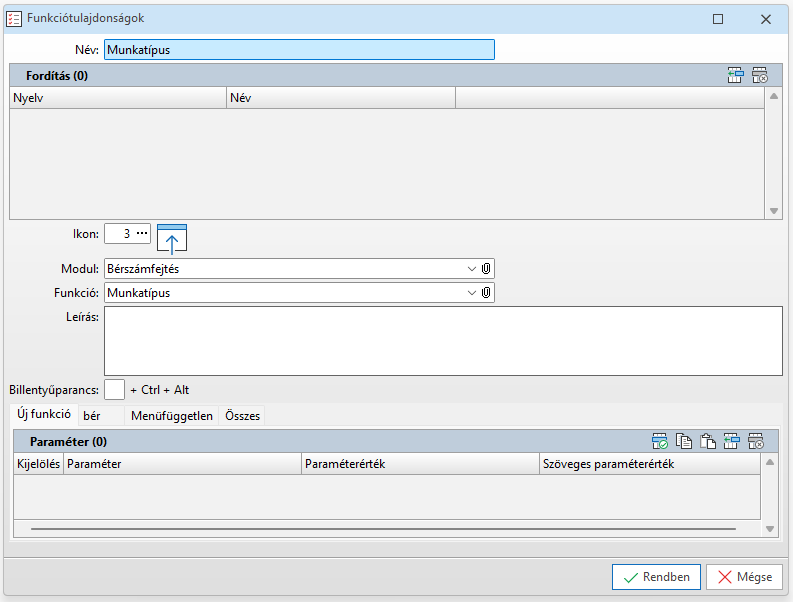The height and width of the screenshot is (602, 793).
Task: Click the paste icon in Paraméter header
Action: tap(708, 441)
